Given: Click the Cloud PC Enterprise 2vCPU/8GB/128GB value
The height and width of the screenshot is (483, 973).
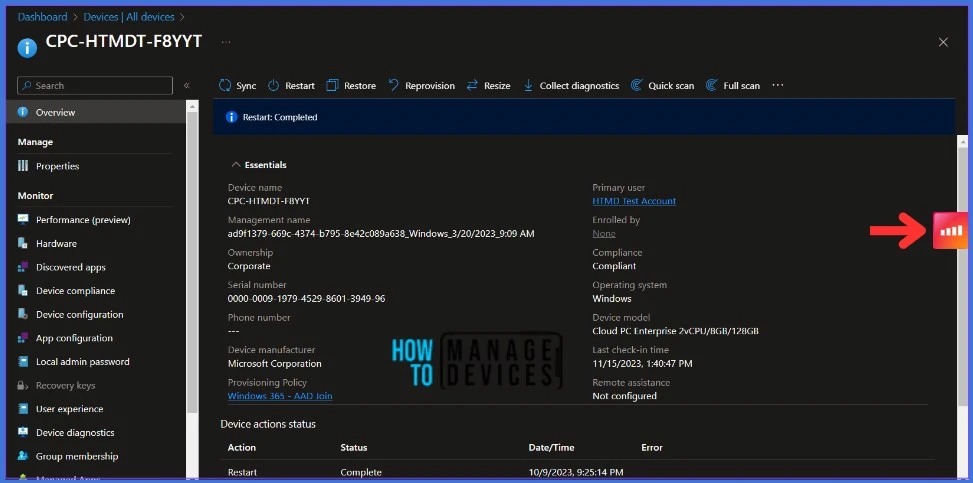Looking at the screenshot, I should pos(675,331).
